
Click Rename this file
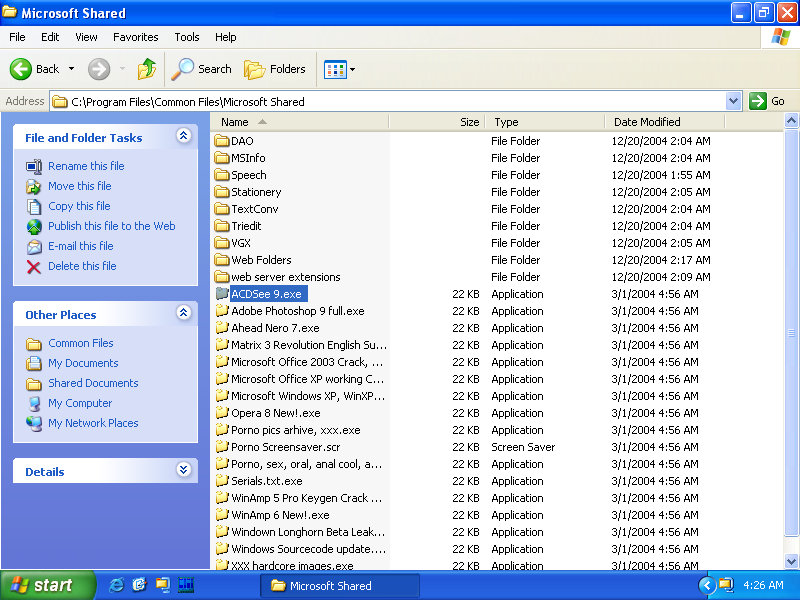86,166
